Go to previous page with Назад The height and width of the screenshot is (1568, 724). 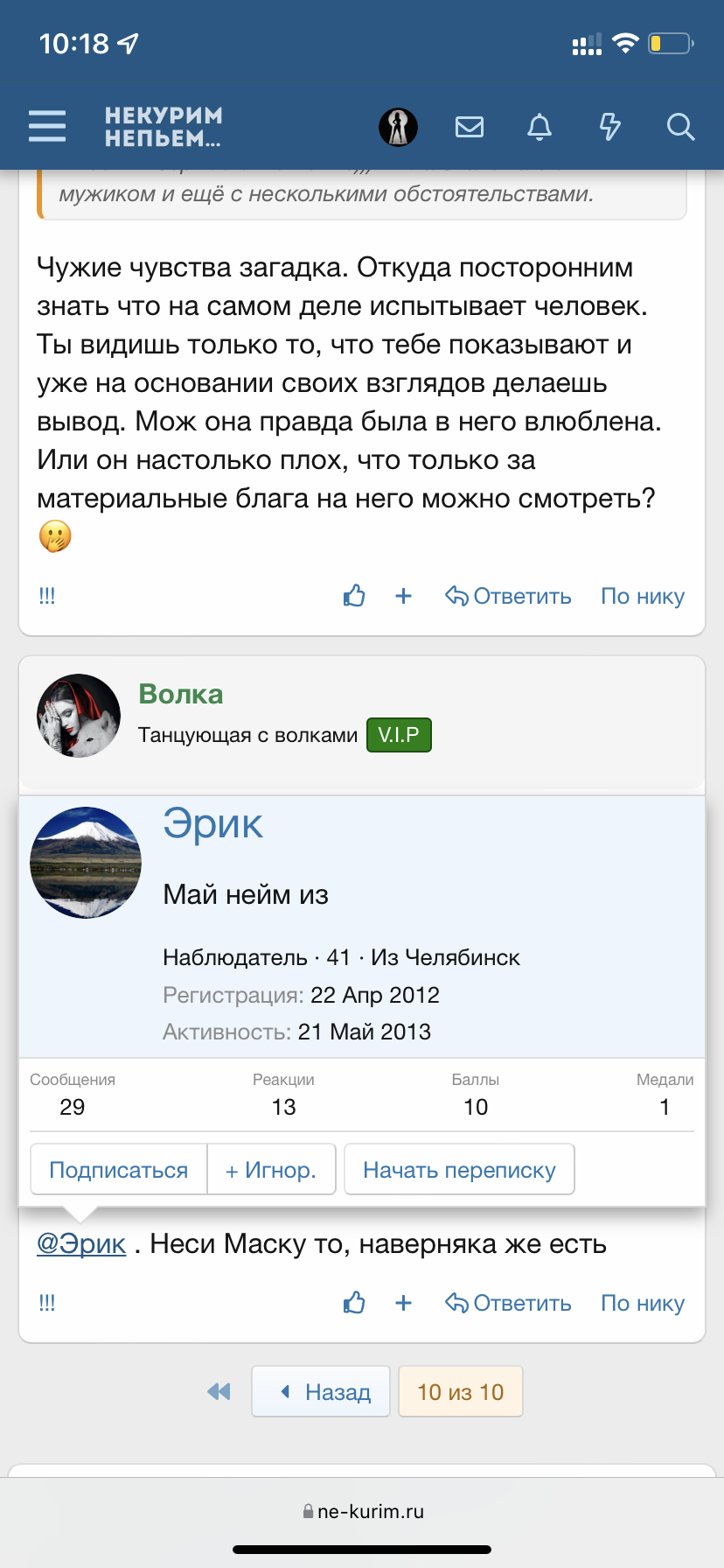tap(322, 1391)
